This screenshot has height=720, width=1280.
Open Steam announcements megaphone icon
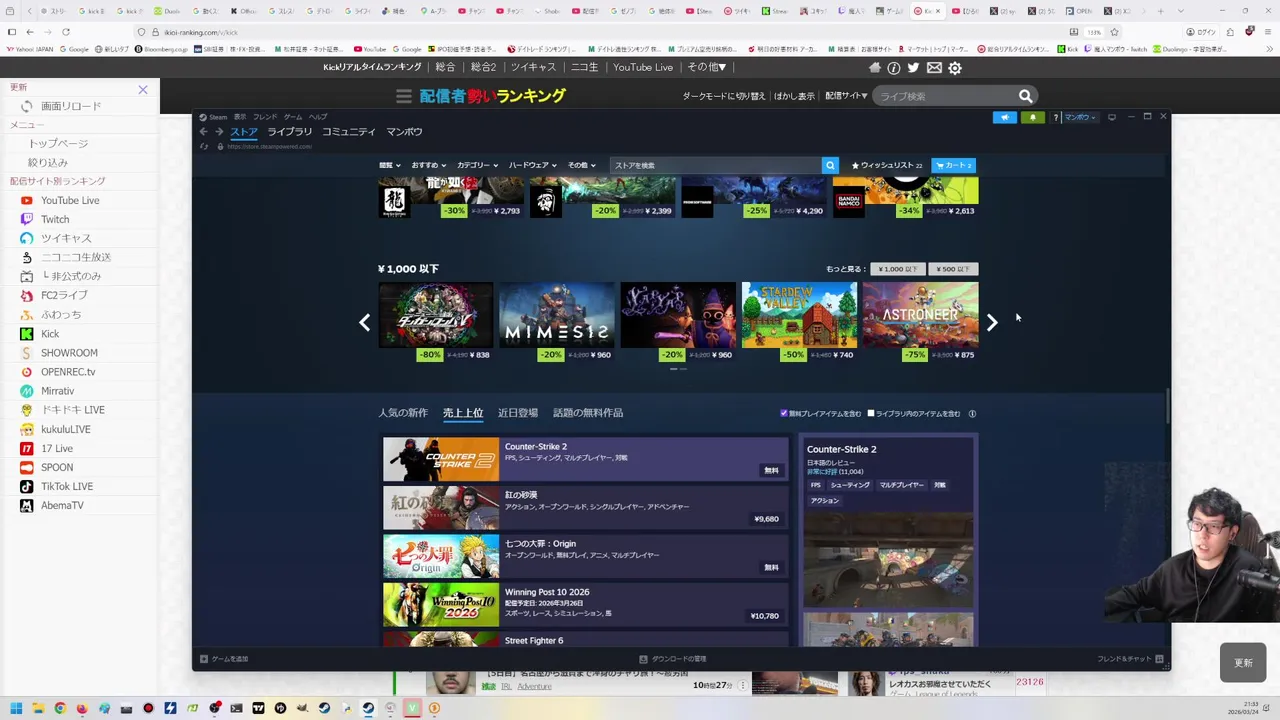(x=1005, y=117)
